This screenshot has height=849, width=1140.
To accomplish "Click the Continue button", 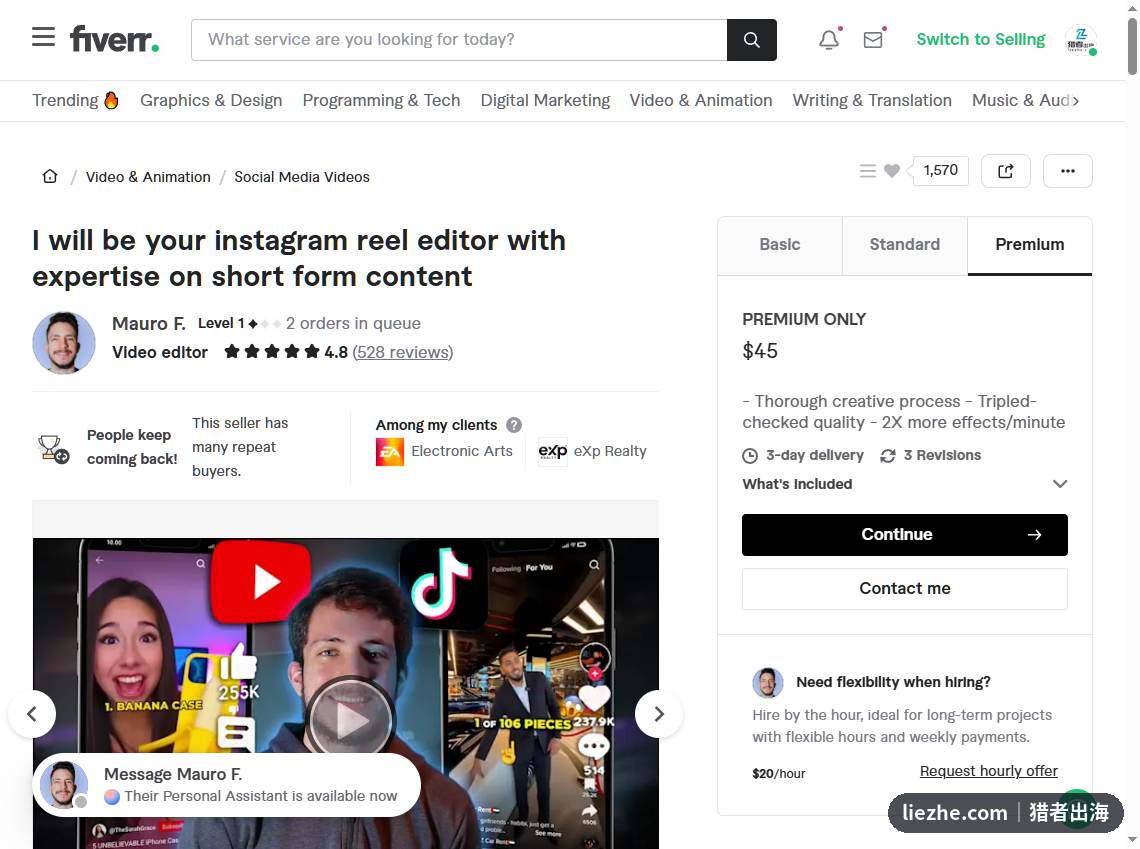I will click(x=904, y=535).
